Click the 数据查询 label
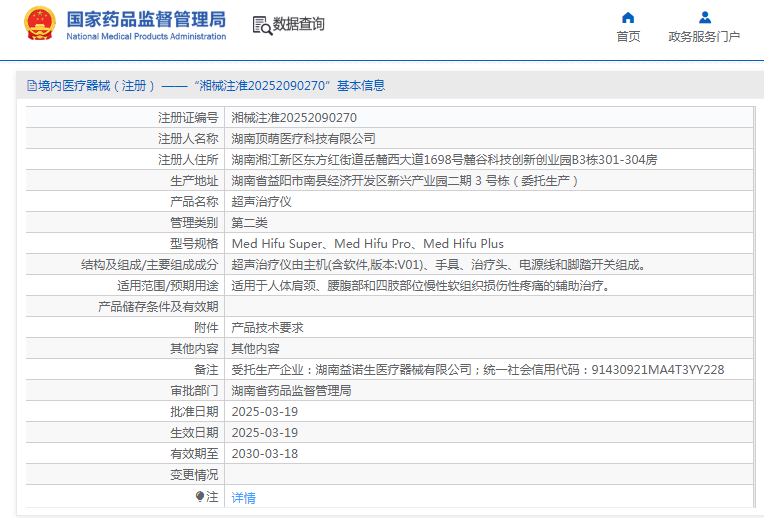This screenshot has height=518, width=764. pyautogui.click(x=299, y=24)
